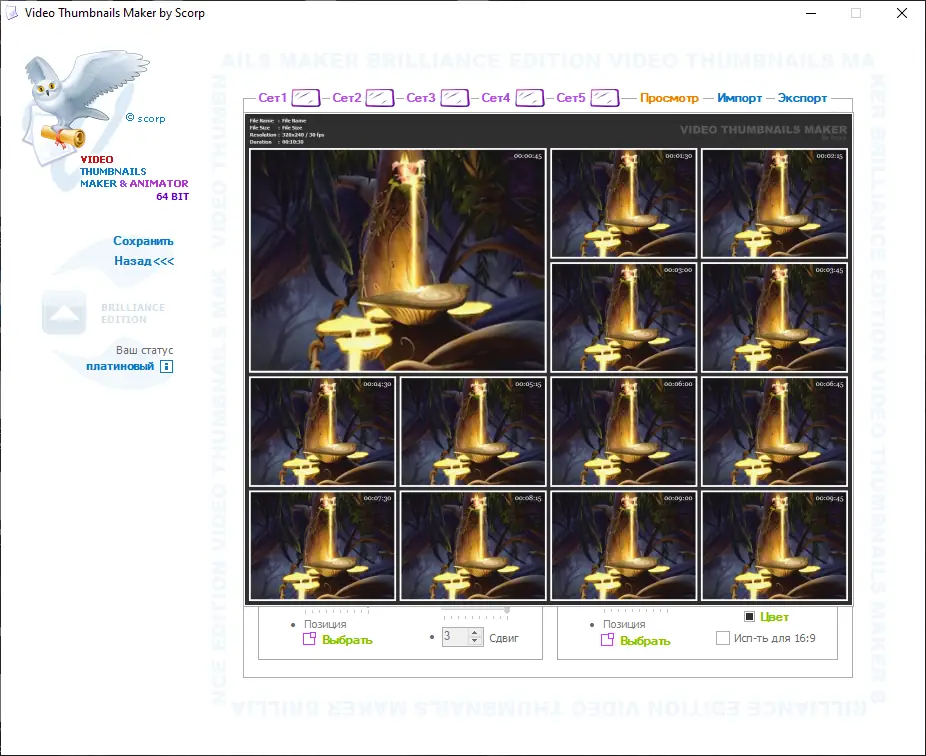Click the Brilliance Edition arrow icon
Screen dimensions: 926x756
pos(64,312)
